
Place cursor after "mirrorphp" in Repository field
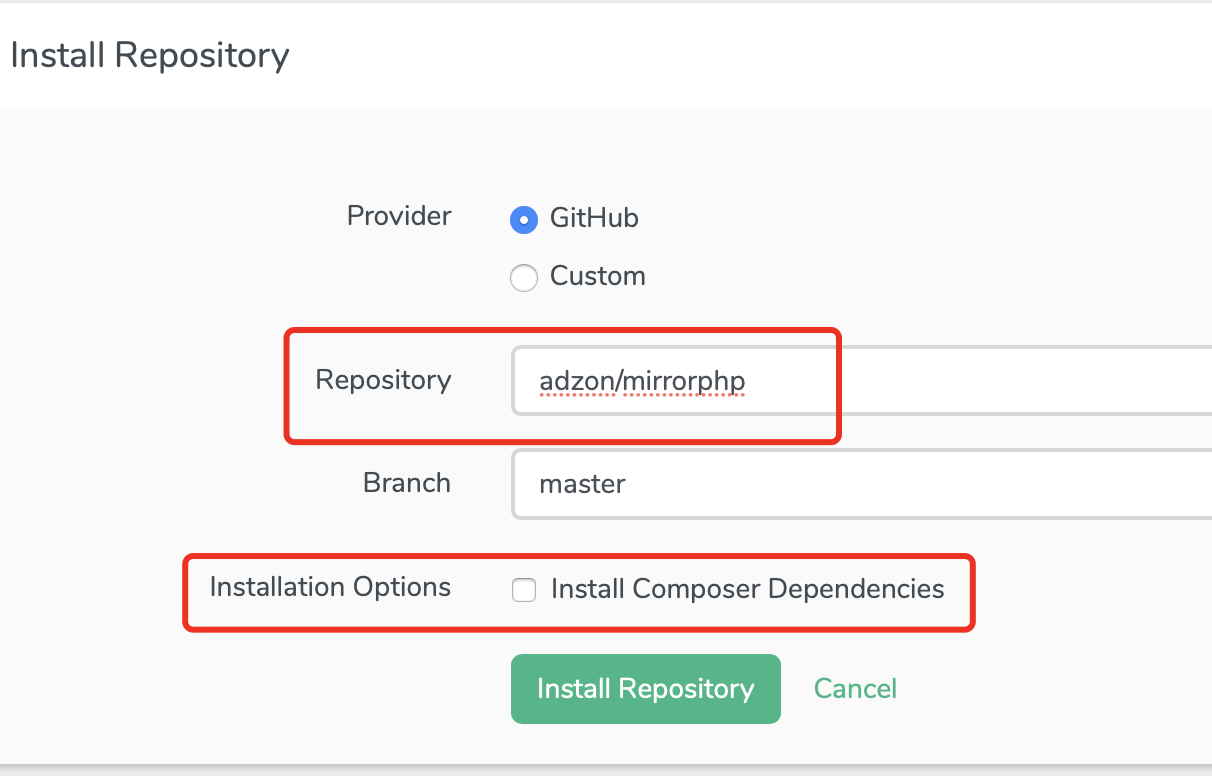pyautogui.click(x=747, y=381)
